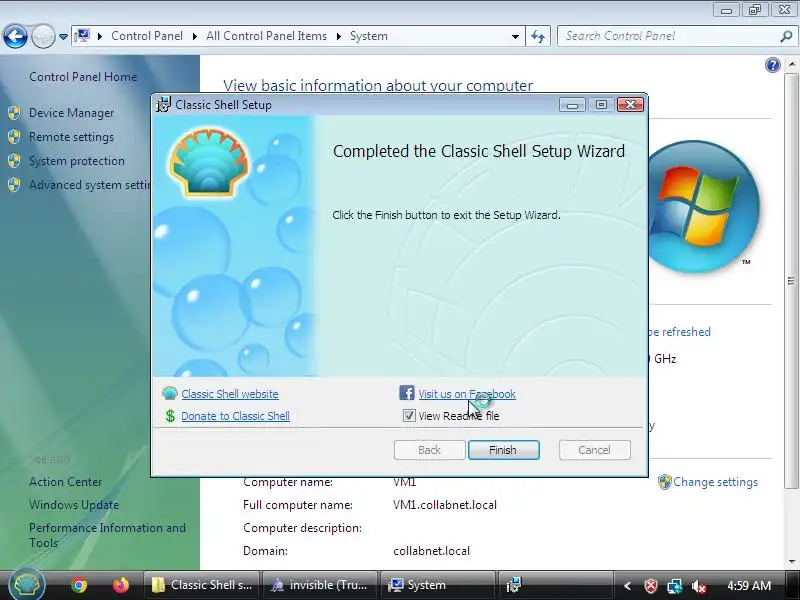Image resolution: width=800 pixels, height=600 pixels.
Task: Switch to Classic Shell s... taskbar window
Action: 202,585
